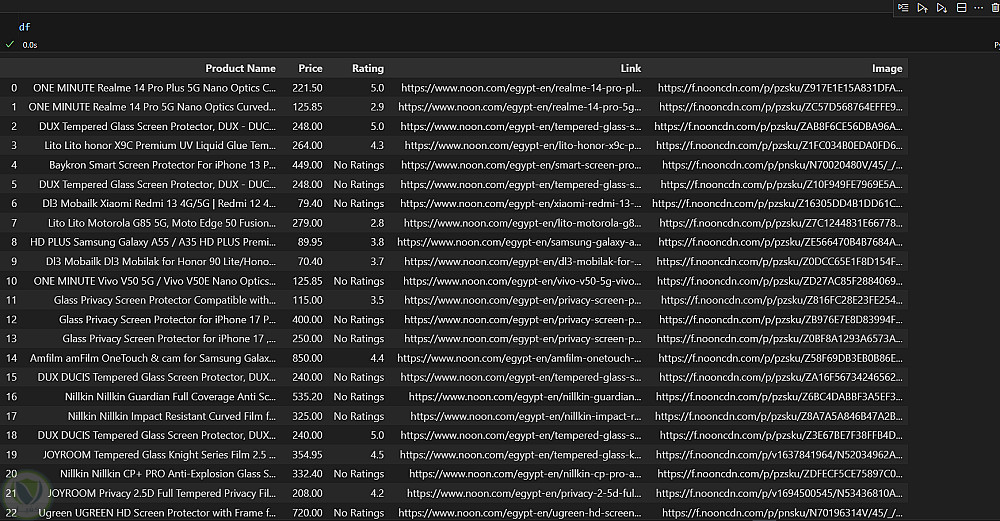Click the green execution success checkmark

10,45
